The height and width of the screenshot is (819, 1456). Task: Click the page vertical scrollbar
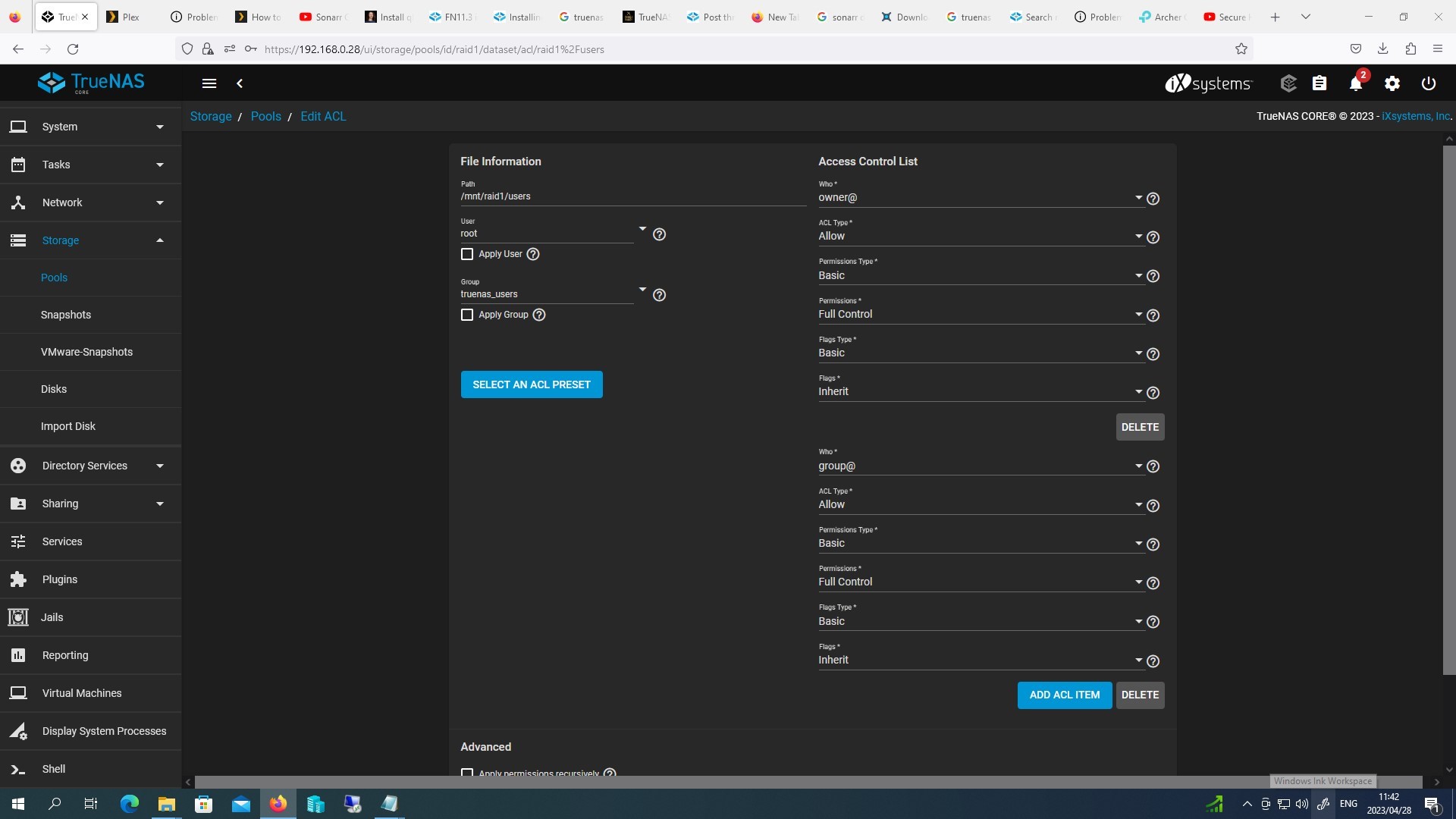click(x=1449, y=409)
